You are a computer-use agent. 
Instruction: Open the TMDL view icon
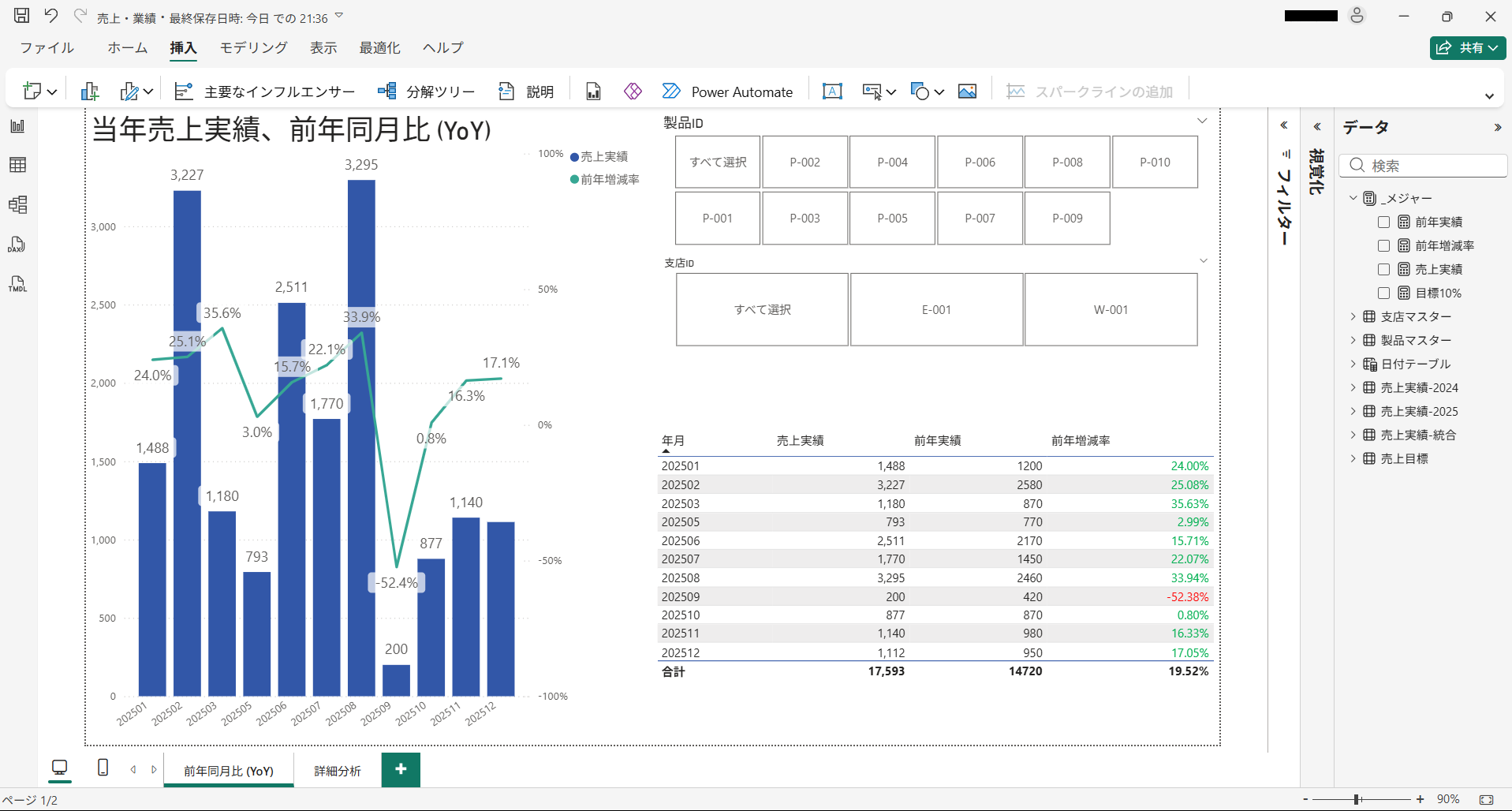(17, 284)
